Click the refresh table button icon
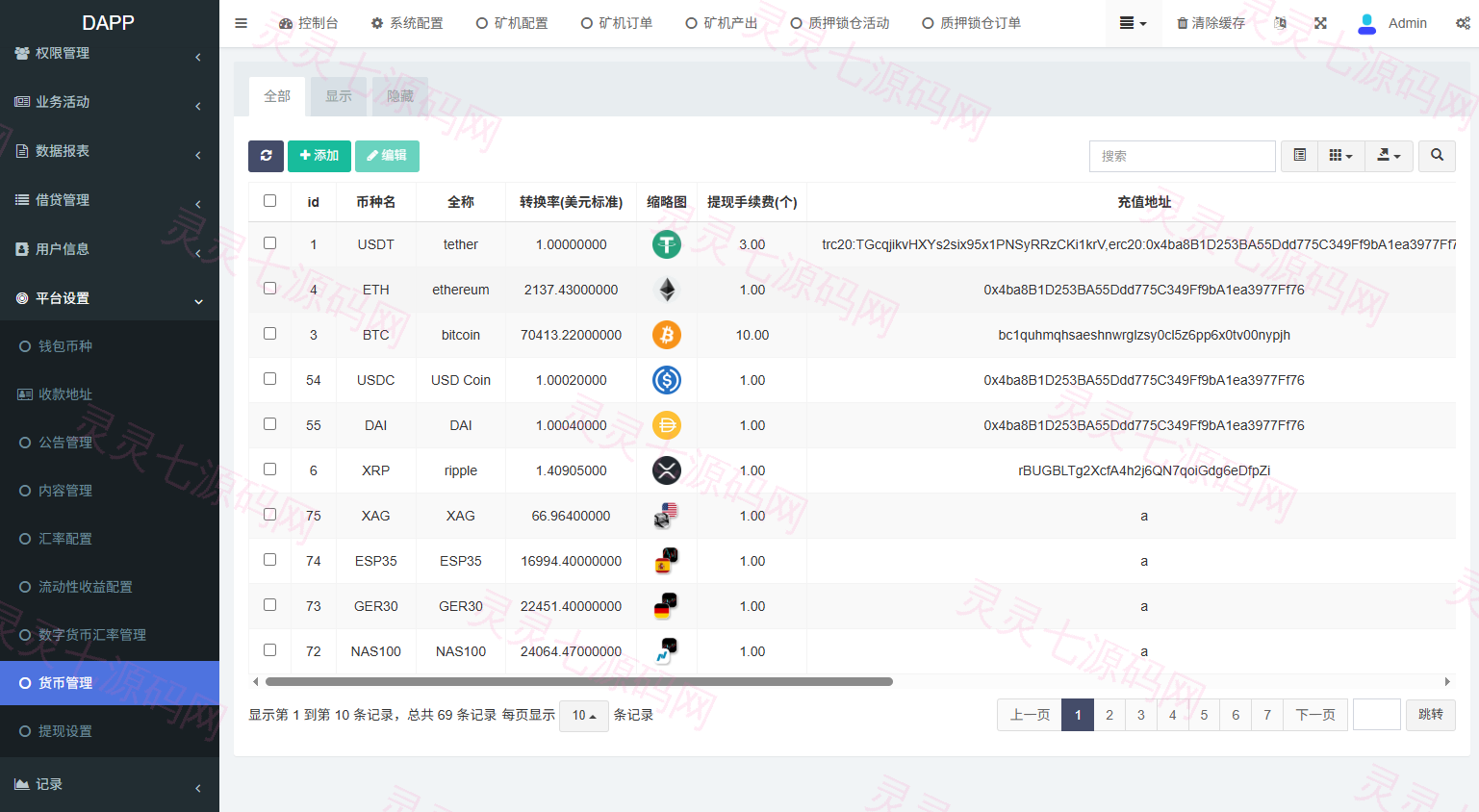The width and height of the screenshot is (1479, 812). (266, 156)
